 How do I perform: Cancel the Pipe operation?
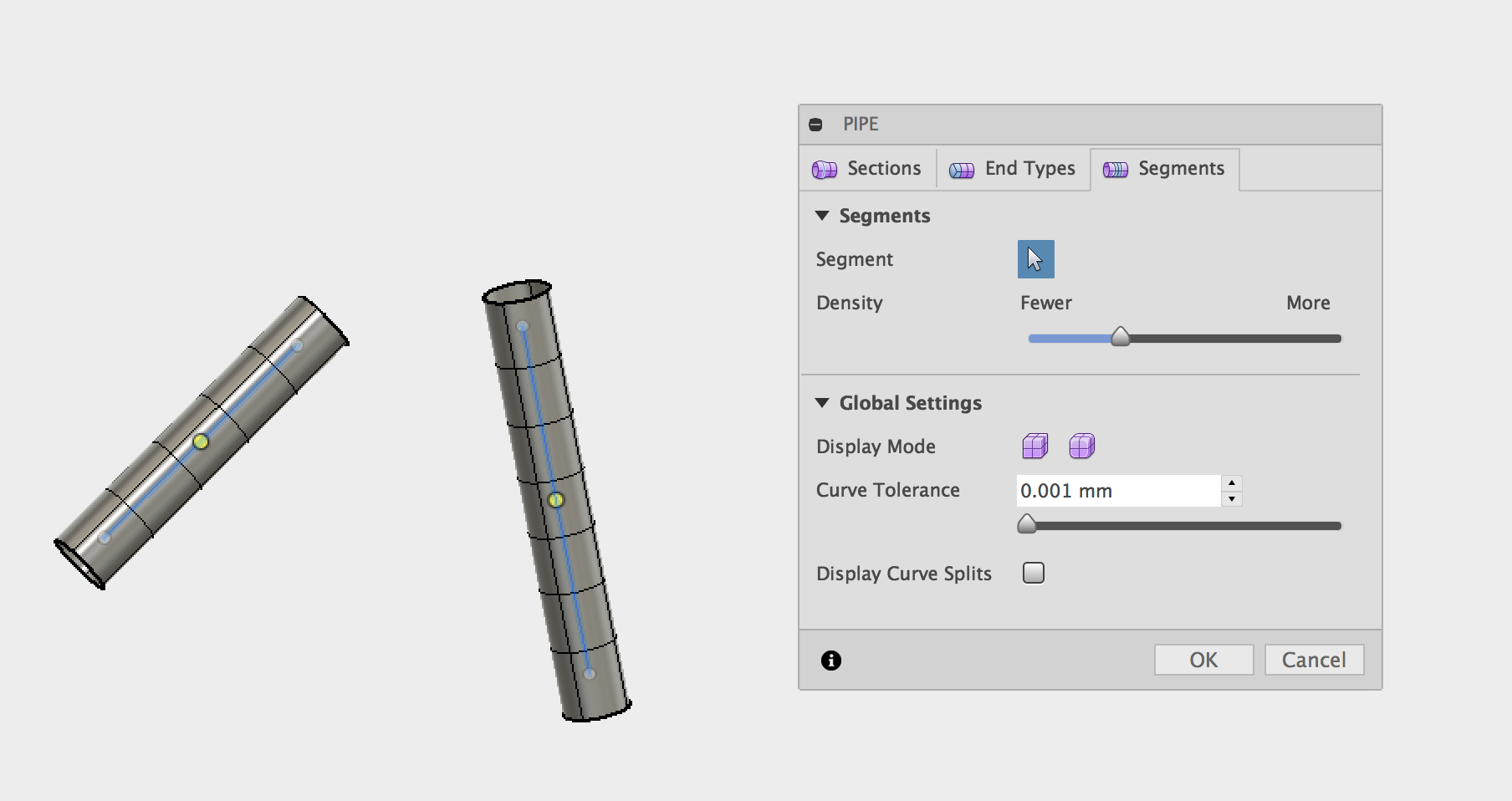(1314, 660)
